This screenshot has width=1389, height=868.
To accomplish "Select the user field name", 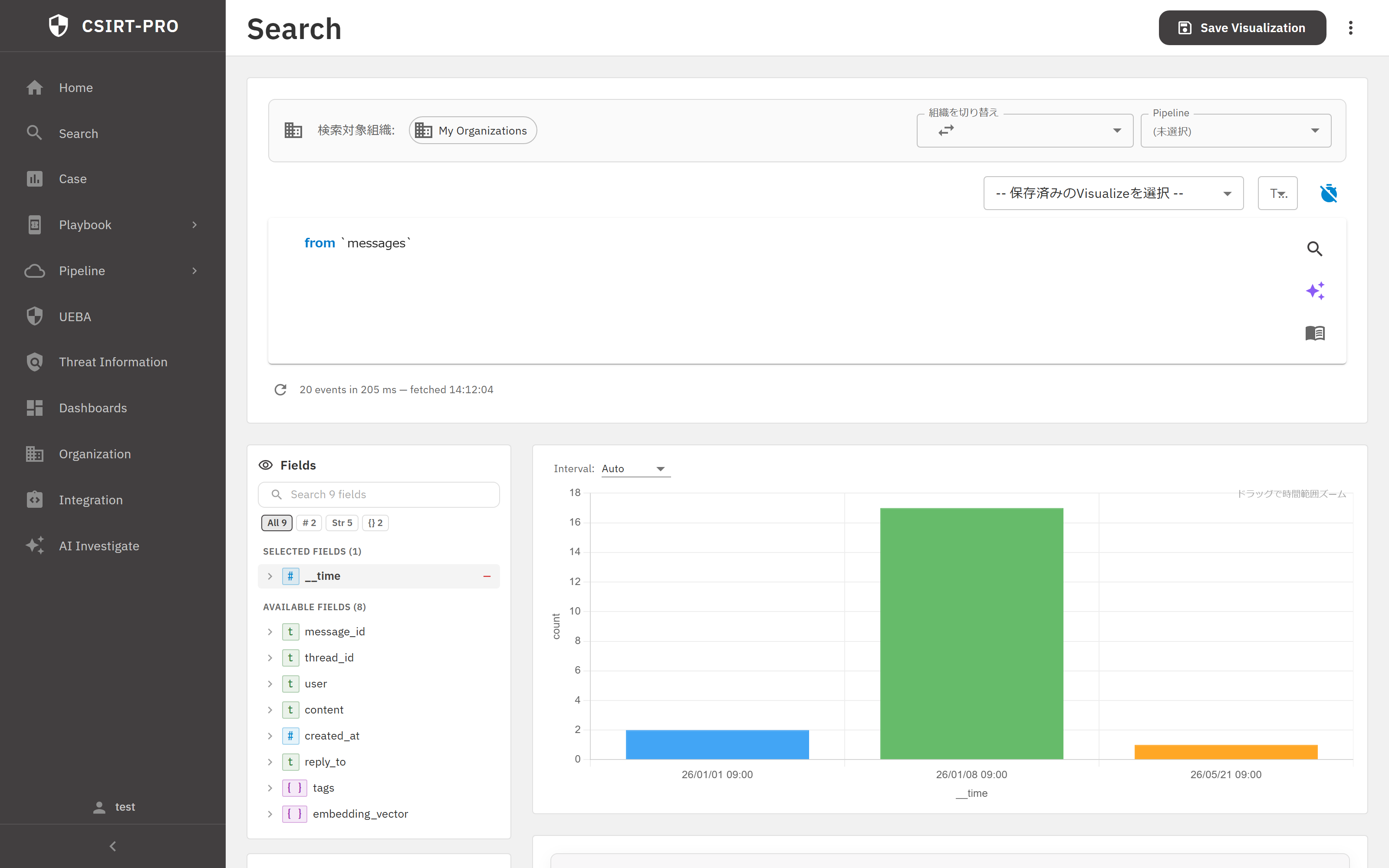I will 316,684.
